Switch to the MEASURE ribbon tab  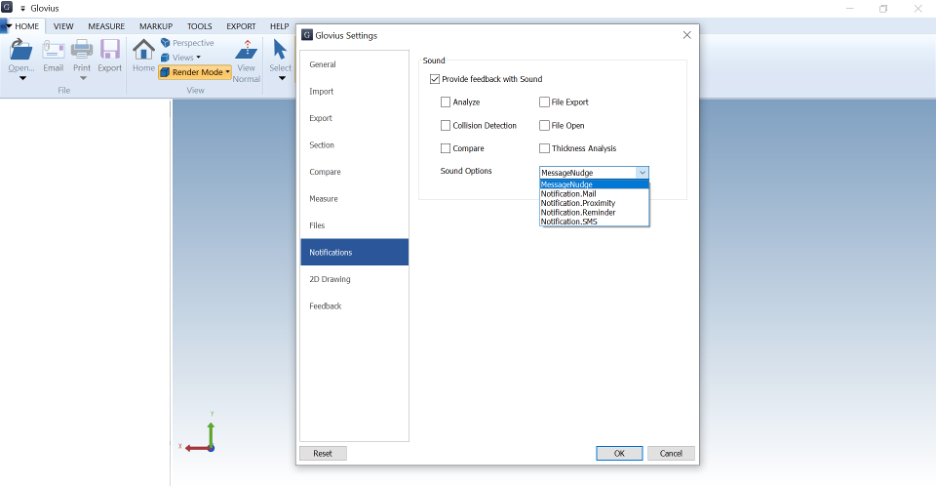pos(106,26)
